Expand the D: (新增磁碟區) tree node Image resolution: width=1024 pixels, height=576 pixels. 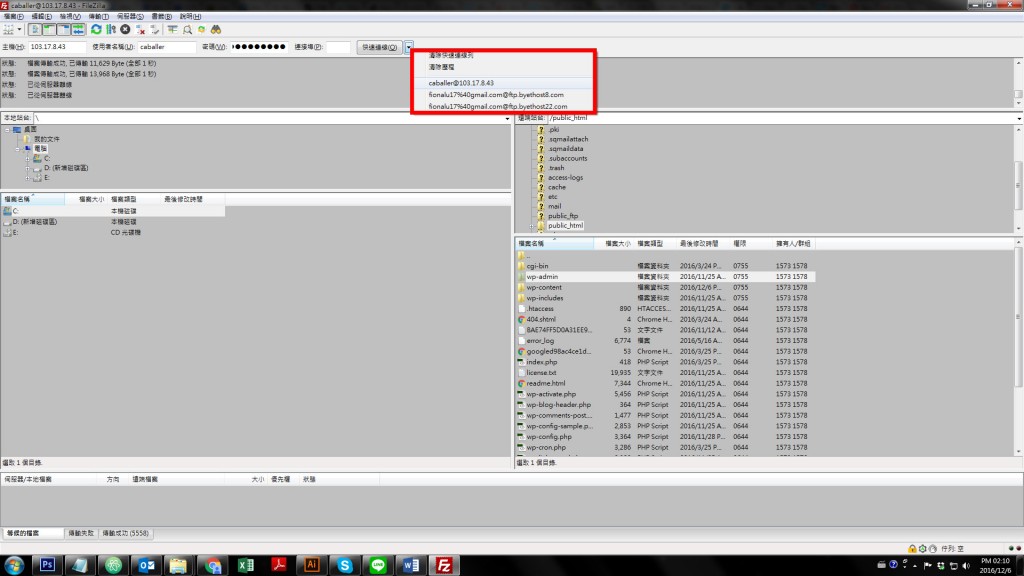pos(27,168)
